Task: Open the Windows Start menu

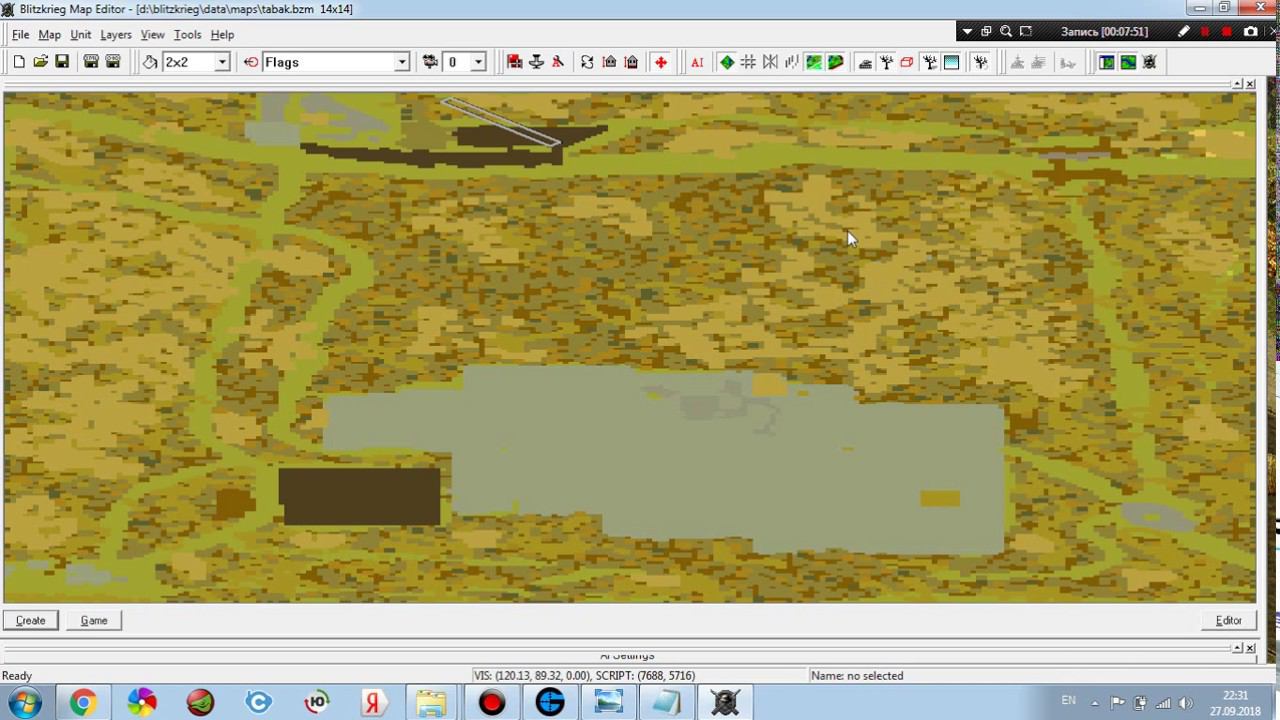Action: [24, 702]
